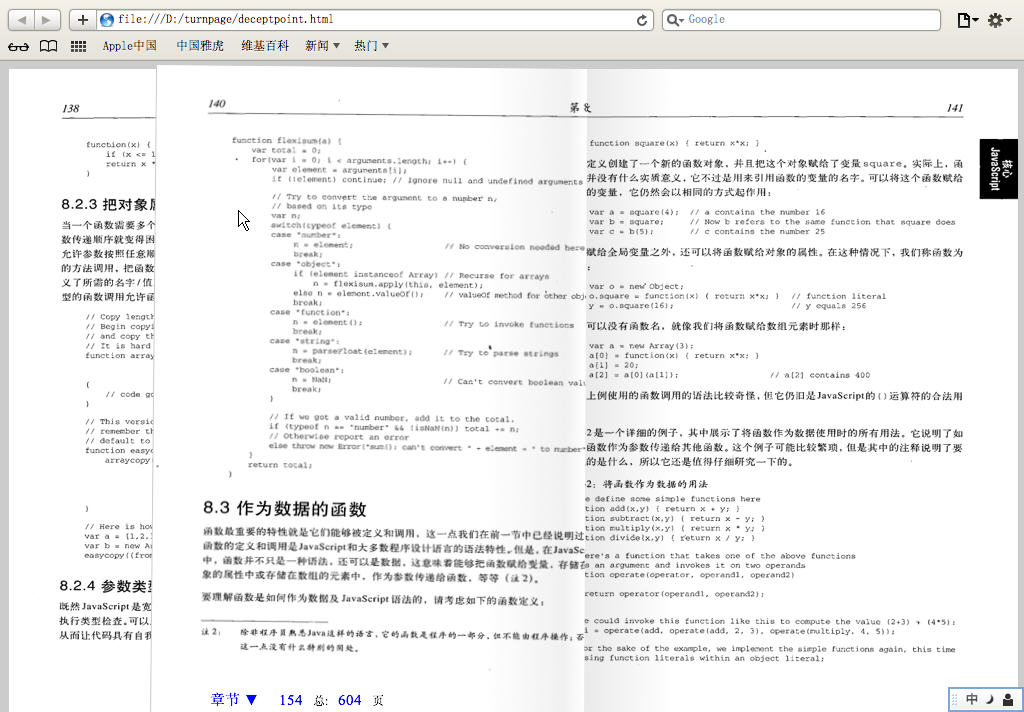Click the 8.3 作为数据的函数 heading
The image size is (1024, 712).
[x=285, y=508]
